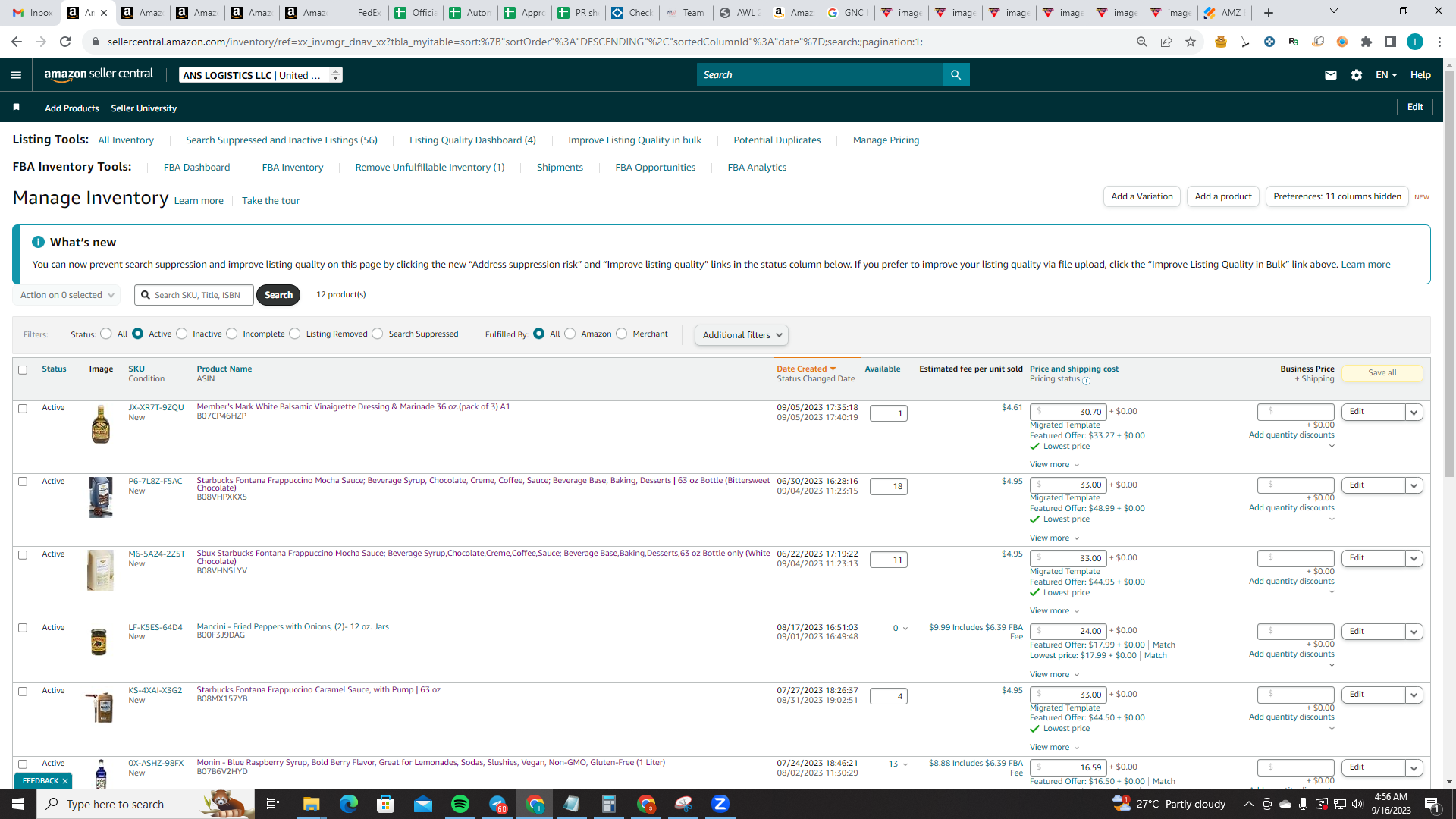Bookmark page with the star icon
The height and width of the screenshot is (819, 1456).
[x=1191, y=42]
